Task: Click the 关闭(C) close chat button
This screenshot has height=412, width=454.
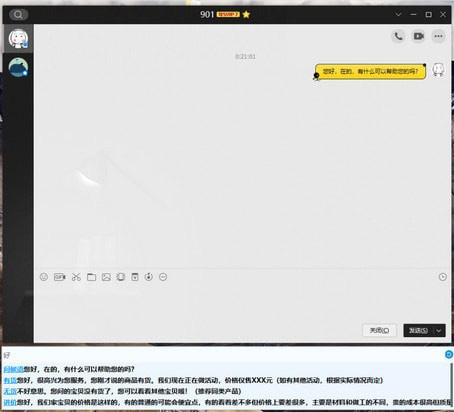Action: coord(379,330)
